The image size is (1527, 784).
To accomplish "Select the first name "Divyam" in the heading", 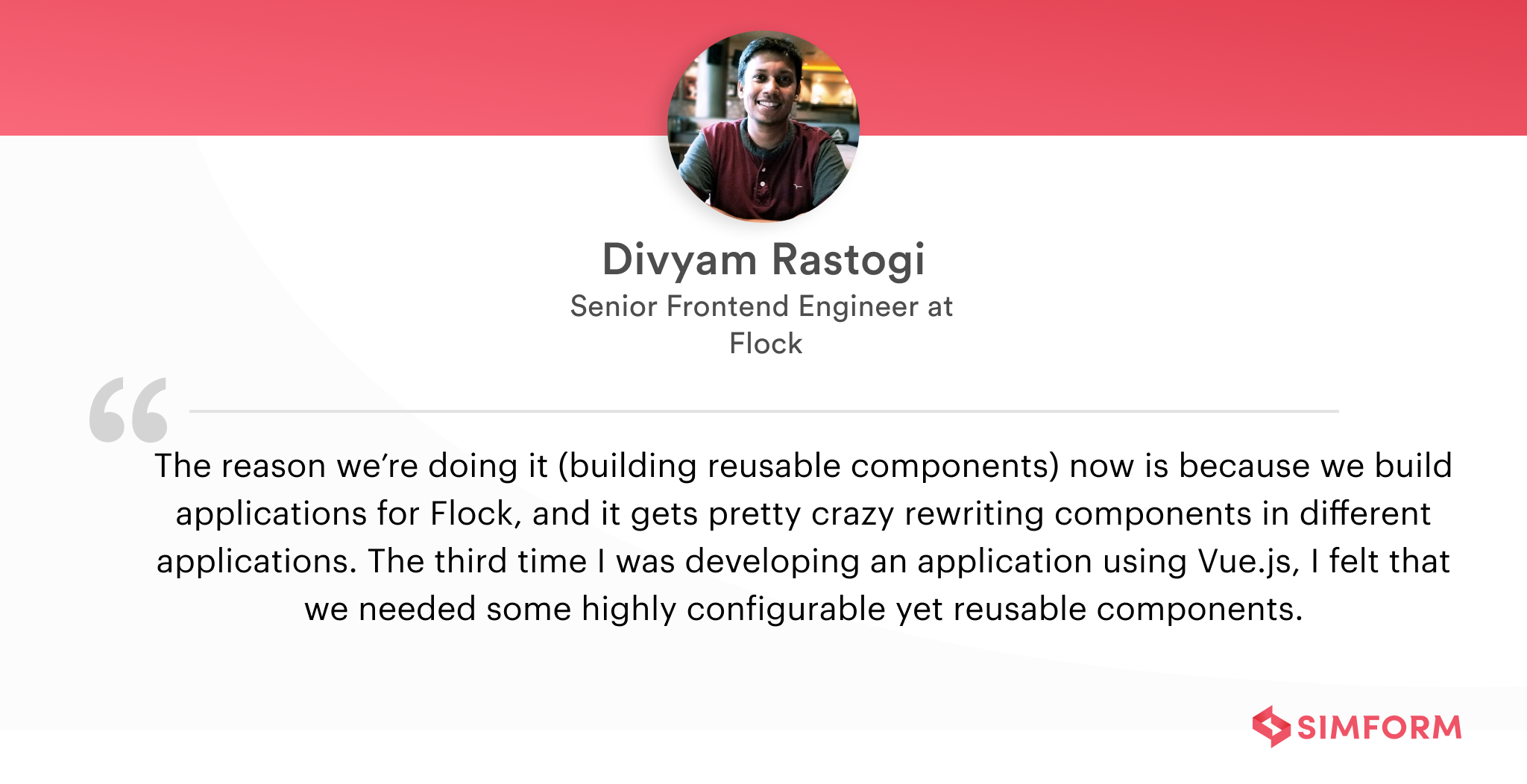I will (x=679, y=260).
